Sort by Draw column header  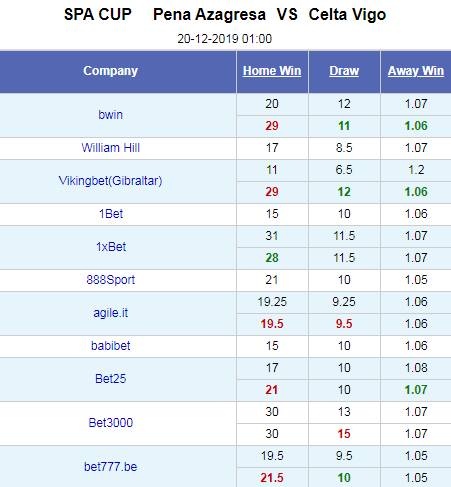[x=344, y=71]
